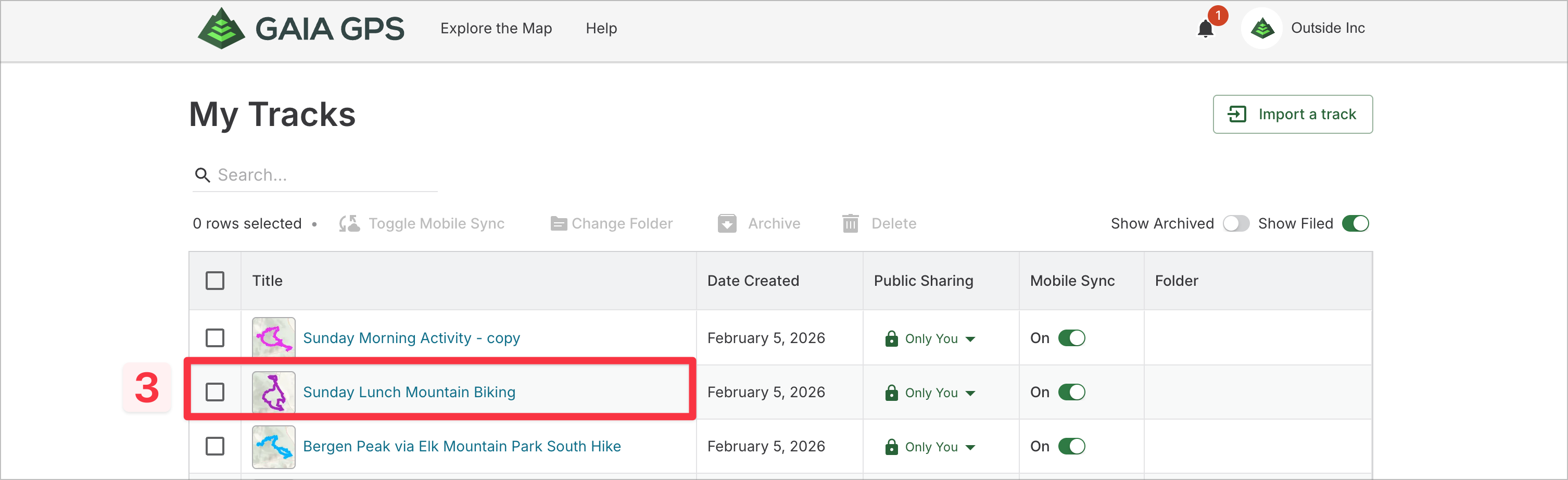Open Explore the Map menu item
Viewport: 1568px width, 480px height.
point(496,29)
